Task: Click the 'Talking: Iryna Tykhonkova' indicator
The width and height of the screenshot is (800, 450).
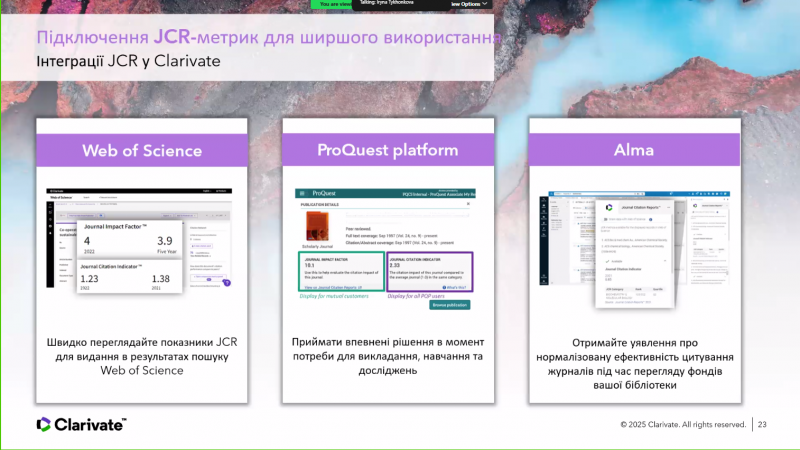Action: tap(387, 3)
